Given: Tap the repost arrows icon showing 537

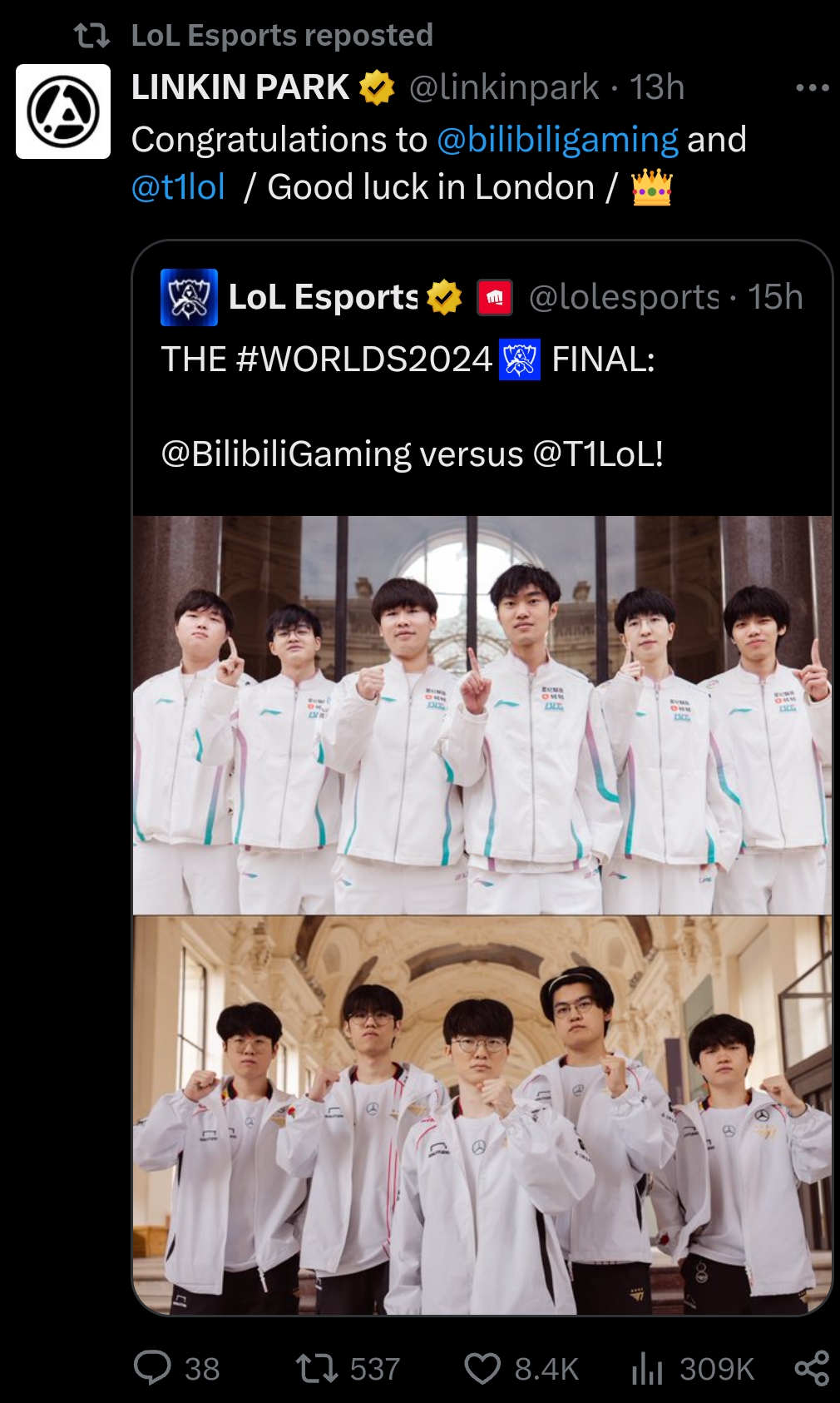Looking at the screenshot, I should click(317, 1368).
